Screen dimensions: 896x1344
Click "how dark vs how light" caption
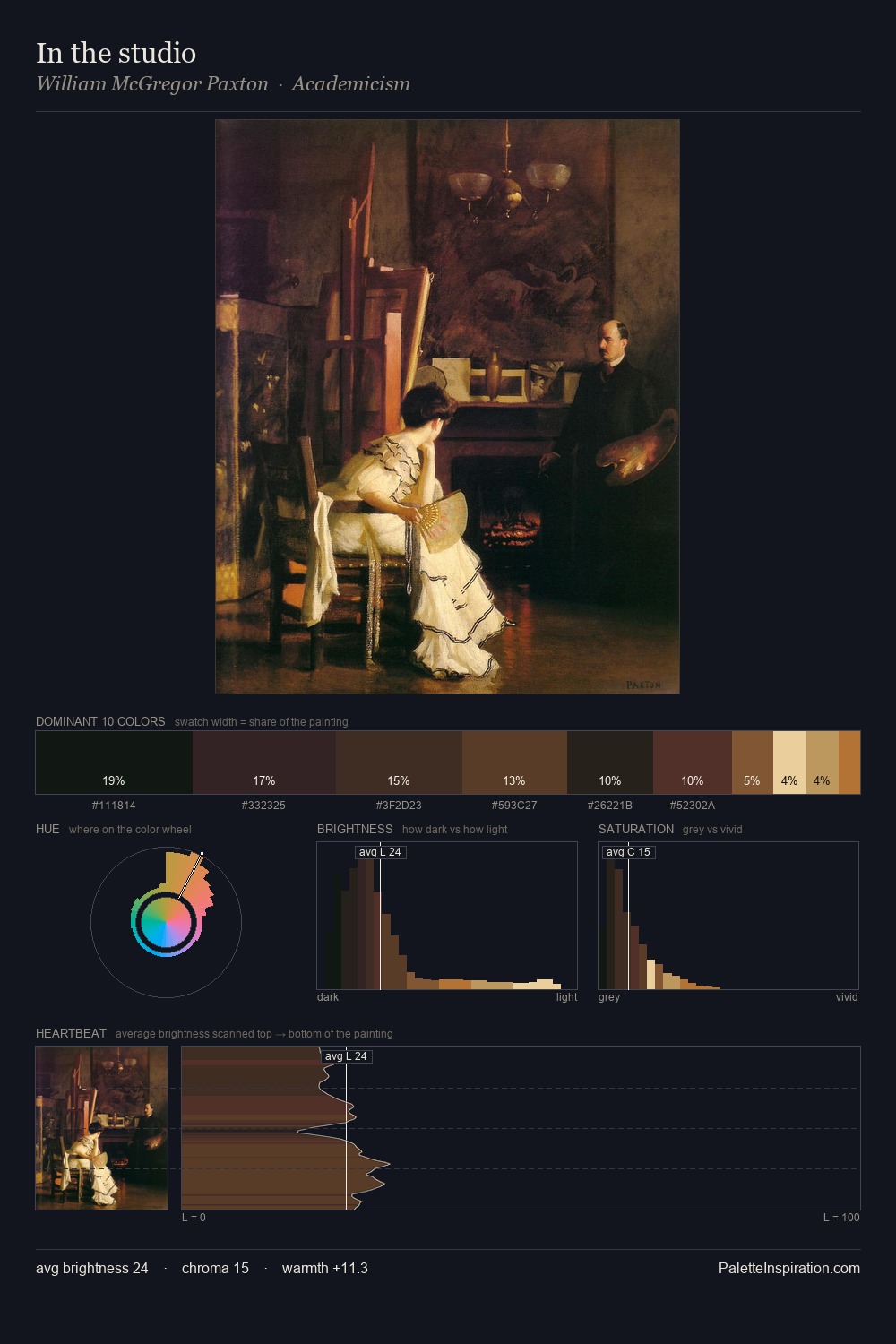454,830
